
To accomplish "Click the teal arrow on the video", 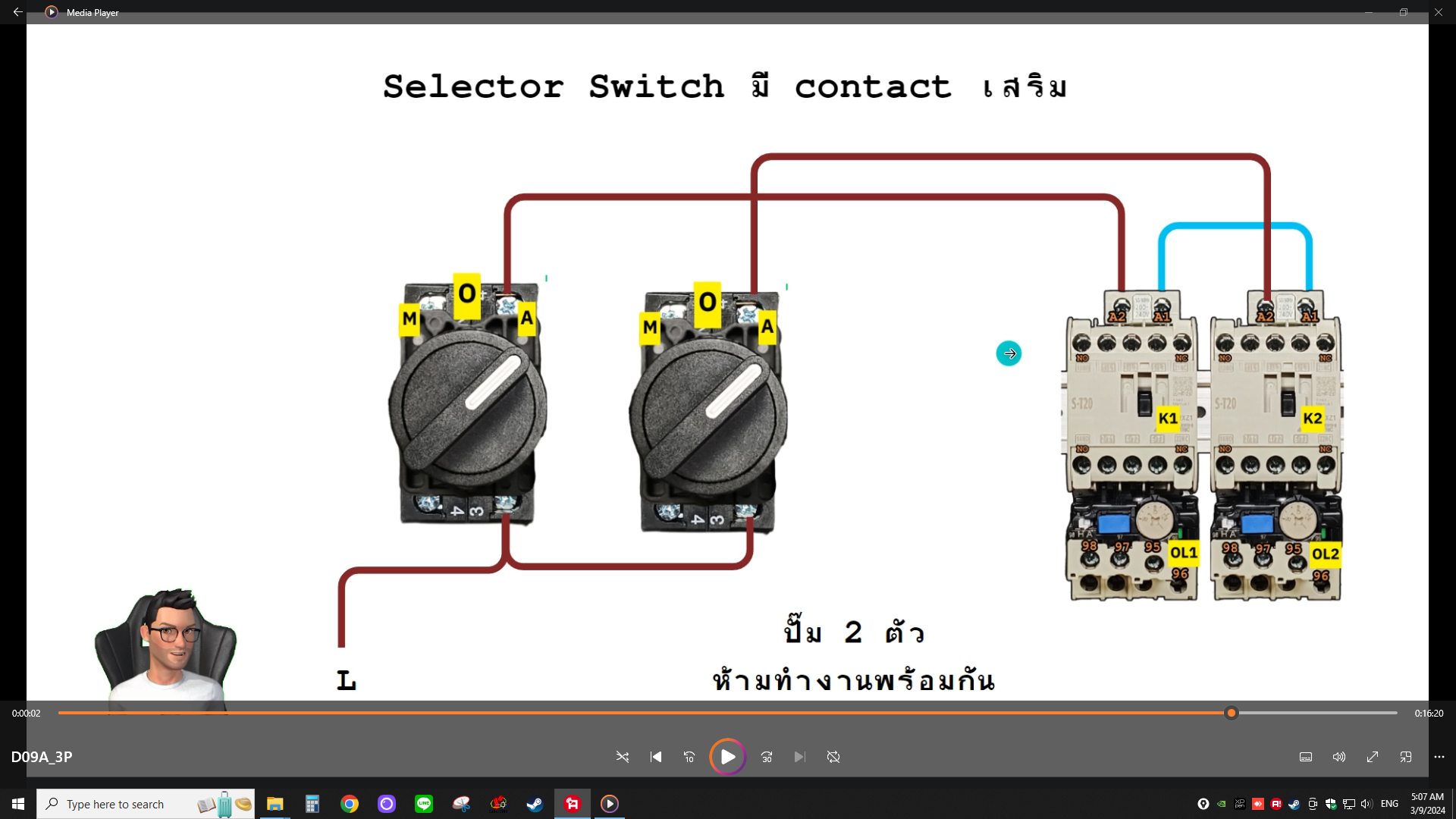I will point(1009,353).
